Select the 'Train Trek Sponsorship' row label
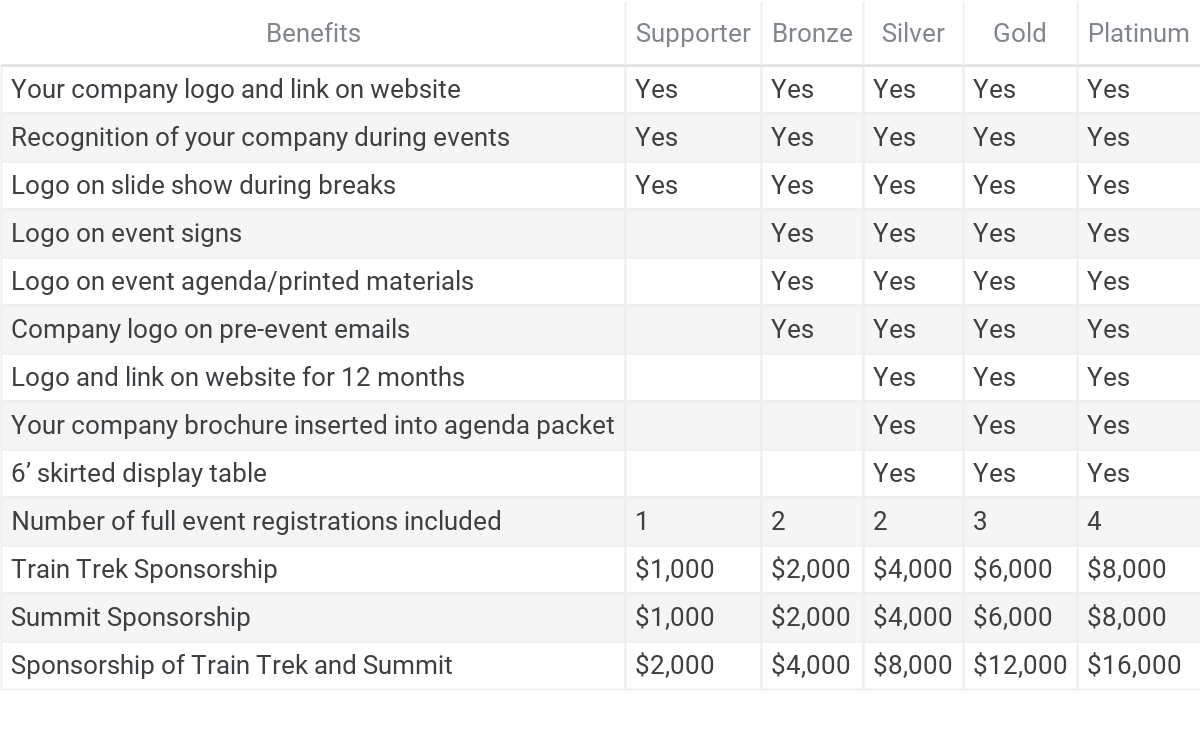Viewport: 1200px width, 742px height. 144,569
